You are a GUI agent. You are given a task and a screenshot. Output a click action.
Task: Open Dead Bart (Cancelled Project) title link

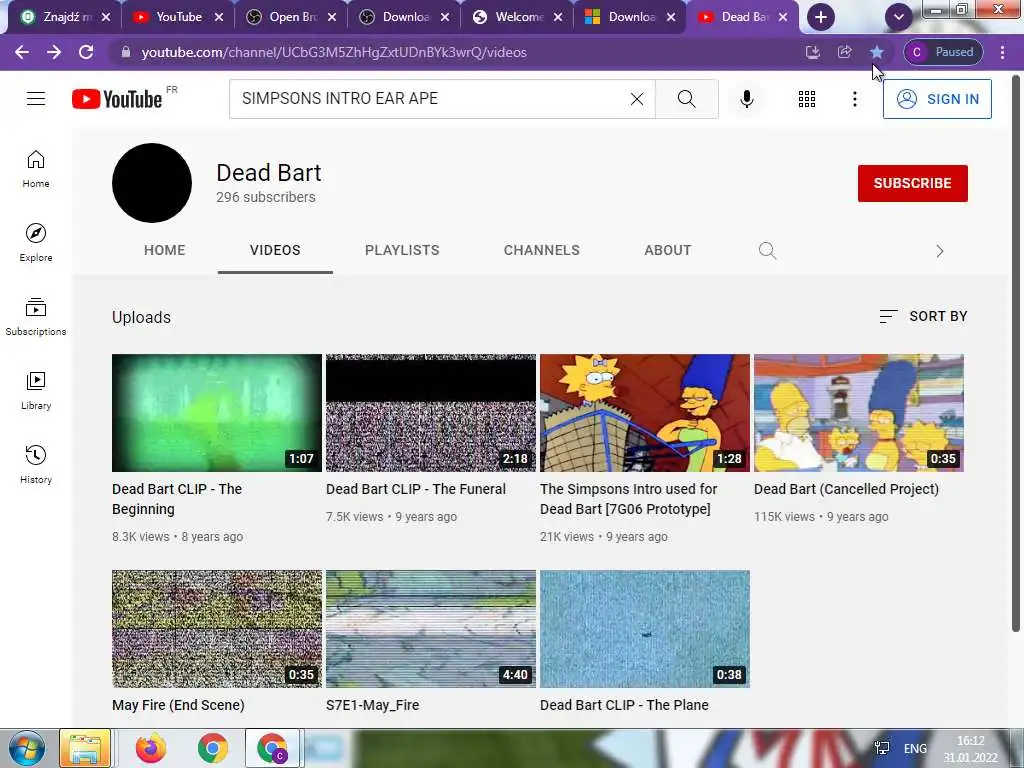click(x=846, y=489)
